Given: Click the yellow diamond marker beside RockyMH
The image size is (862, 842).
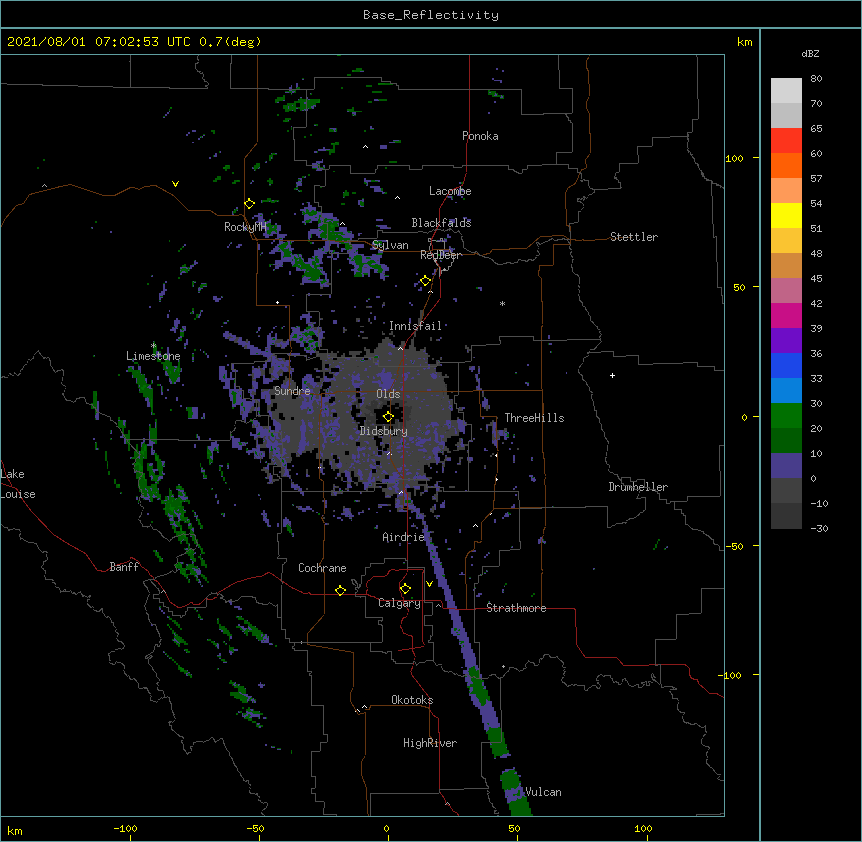Looking at the screenshot, I should 250,204.
